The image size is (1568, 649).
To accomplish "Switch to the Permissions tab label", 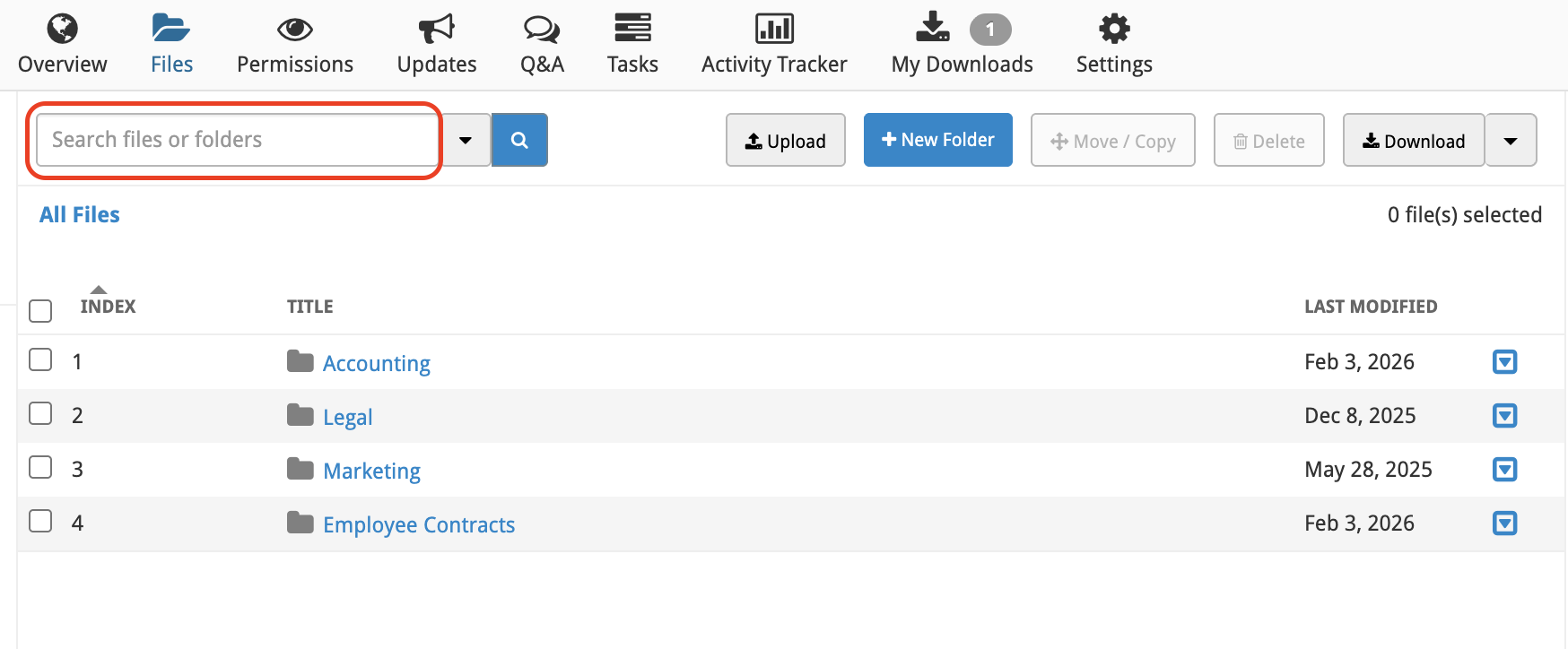I will pyautogui.click(x=295, y=65).
